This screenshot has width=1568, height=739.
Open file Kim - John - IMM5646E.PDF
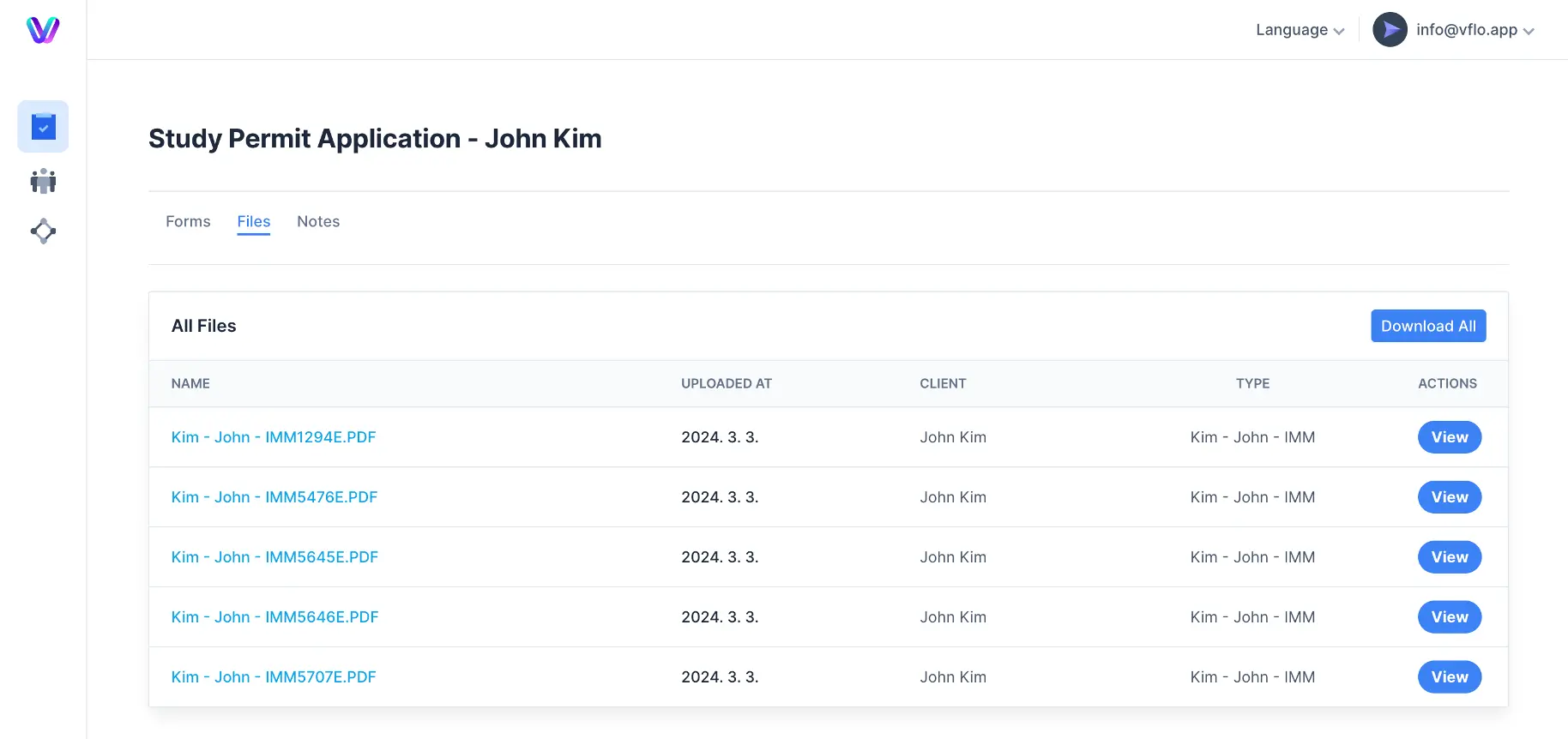274,617
